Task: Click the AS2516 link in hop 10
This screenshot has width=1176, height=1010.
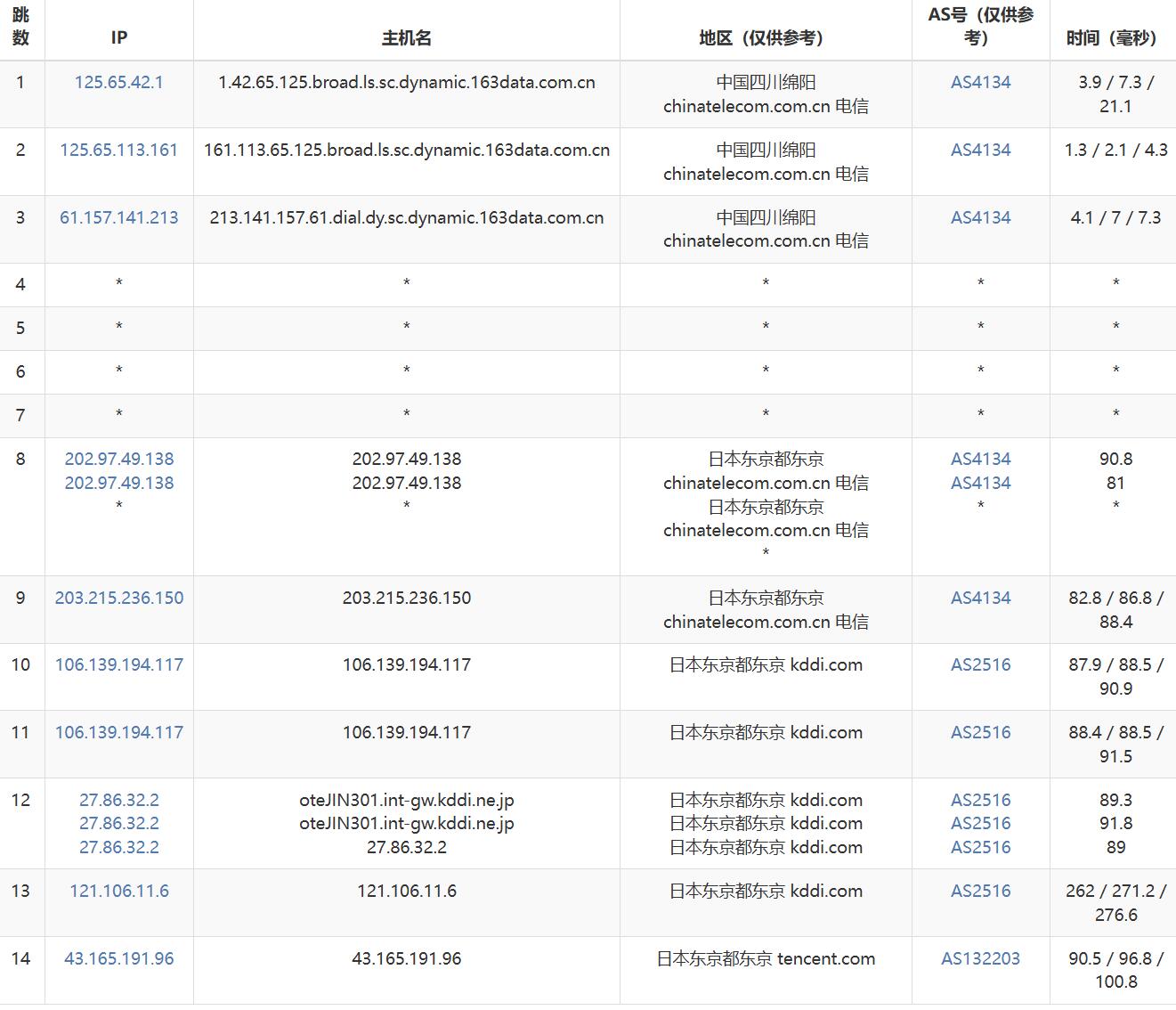Action: point(980,664)
